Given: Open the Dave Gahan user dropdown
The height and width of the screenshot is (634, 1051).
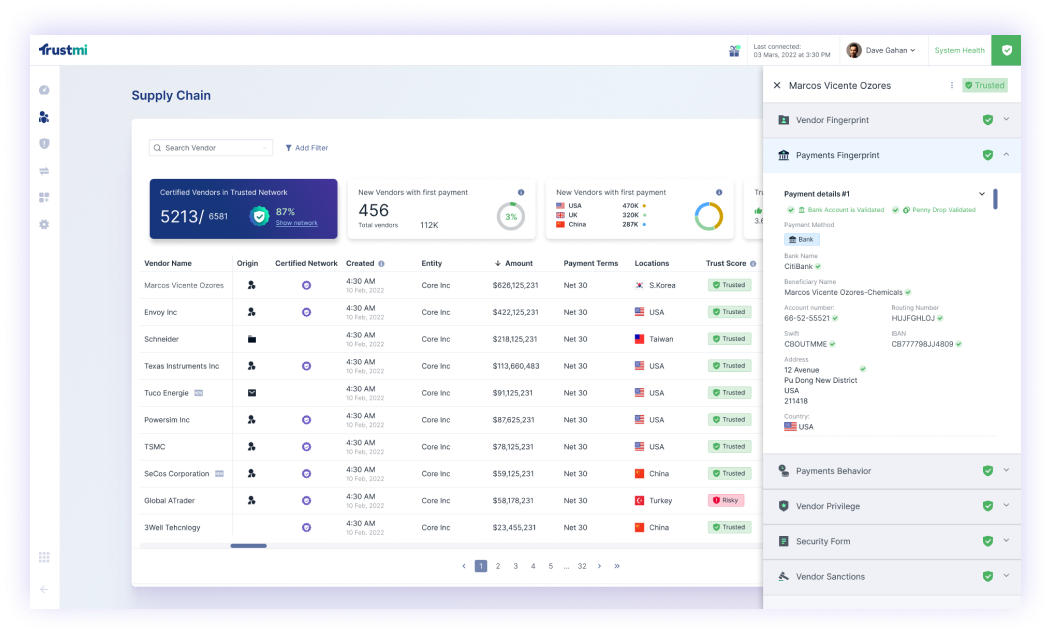Looking at the screenshot, I should coord(881,50).
